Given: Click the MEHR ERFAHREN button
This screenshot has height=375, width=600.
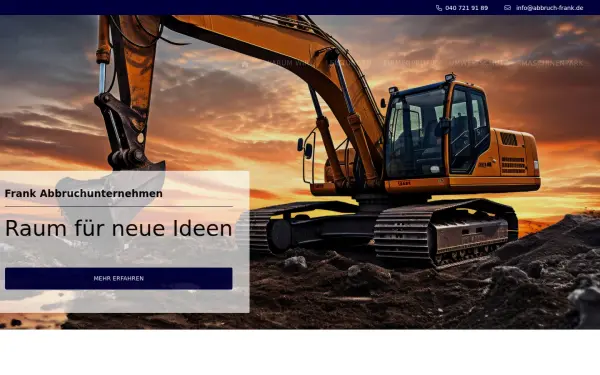Looking at the screenshot, I should 119,278.
